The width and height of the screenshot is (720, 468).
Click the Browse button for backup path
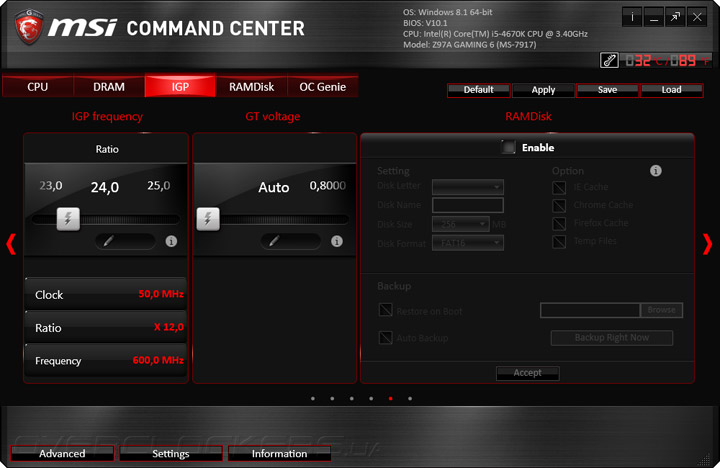662,310
